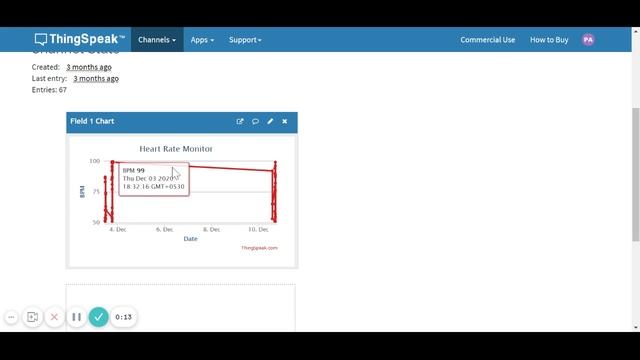Screen dimensions: 640x360
Task: Click the scrollbar up arrow
Action: (x=636, y=31)
